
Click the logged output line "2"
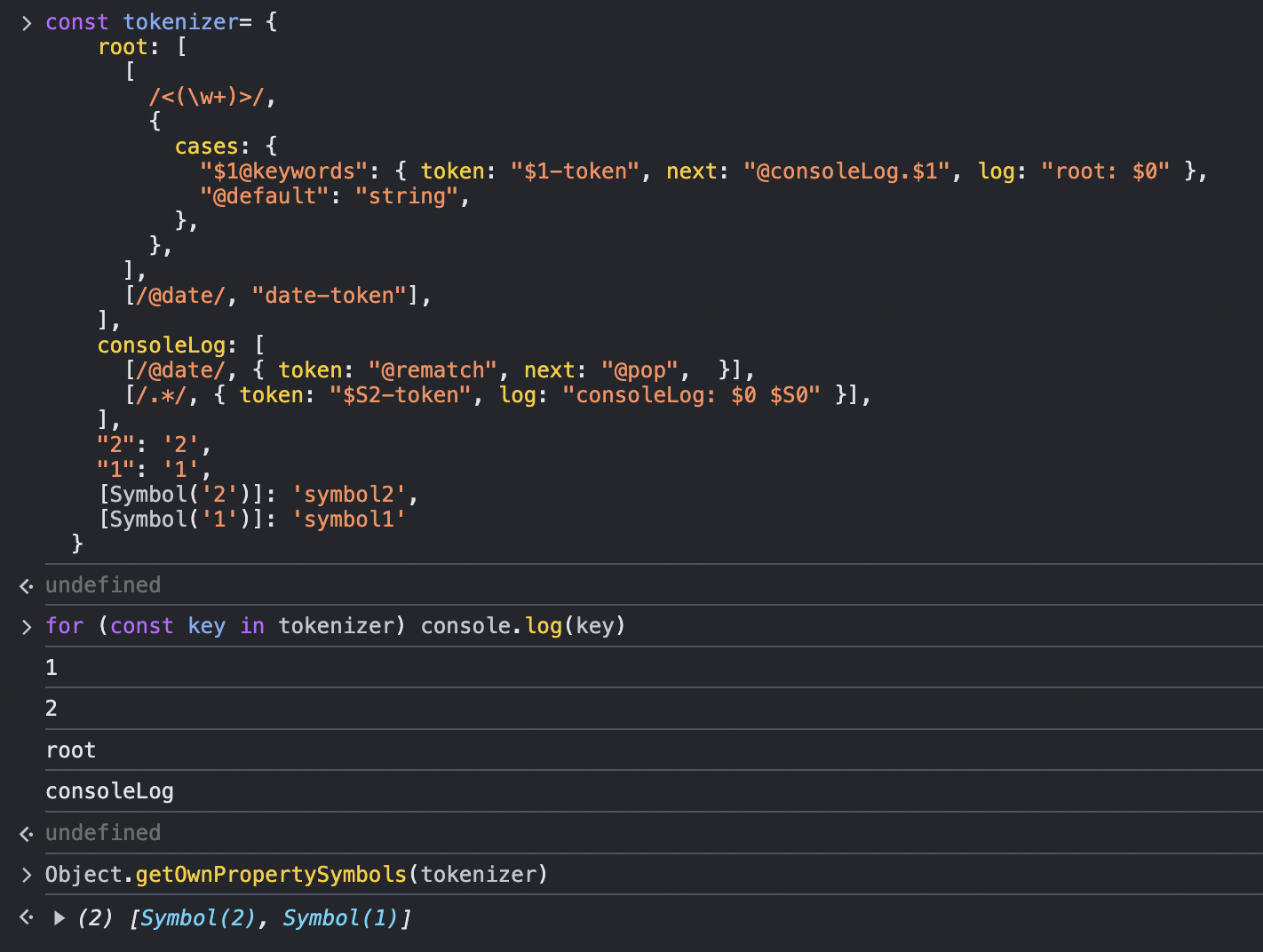coord(52,709)
